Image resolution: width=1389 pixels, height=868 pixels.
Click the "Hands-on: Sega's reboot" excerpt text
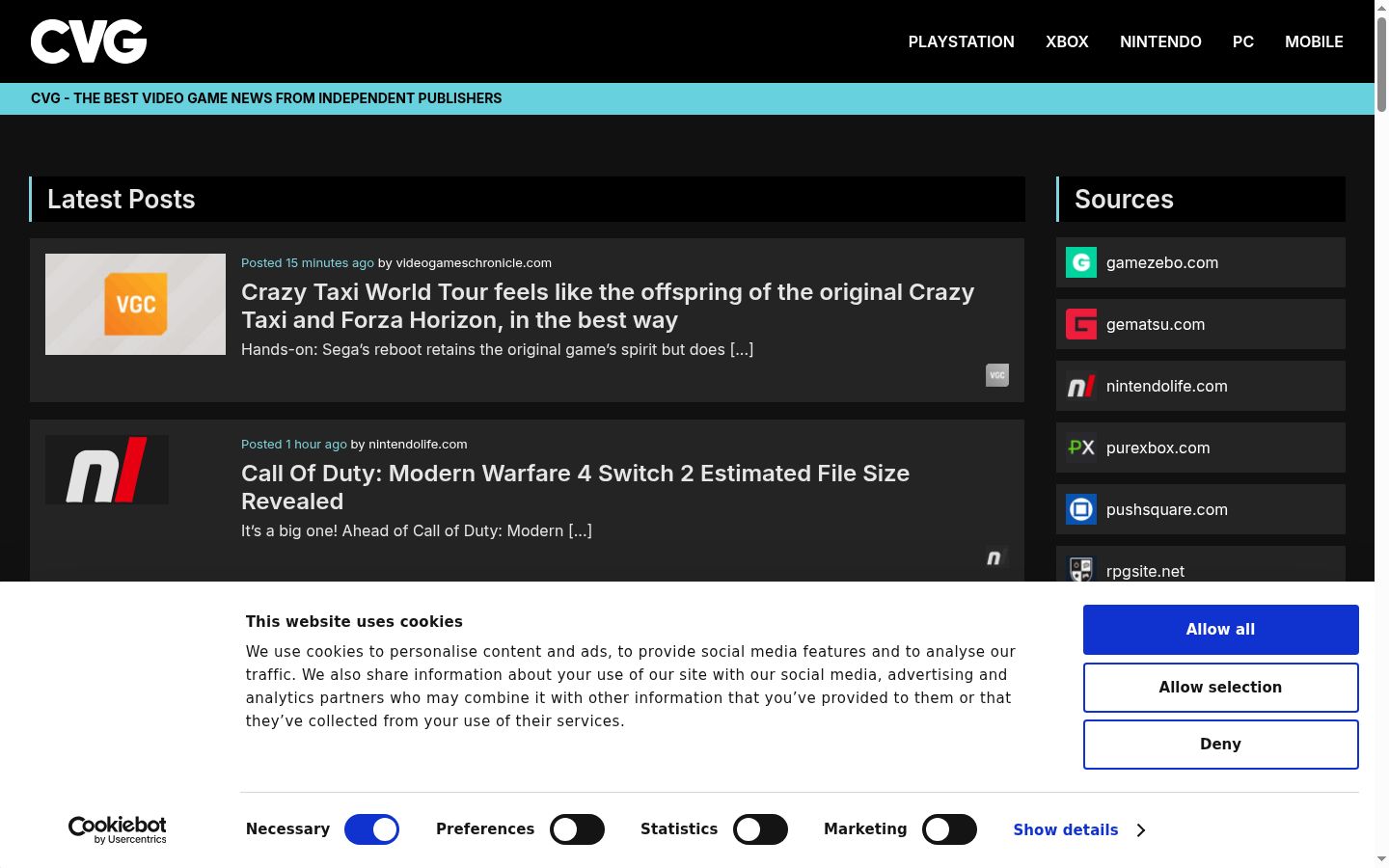pos(498,349)
